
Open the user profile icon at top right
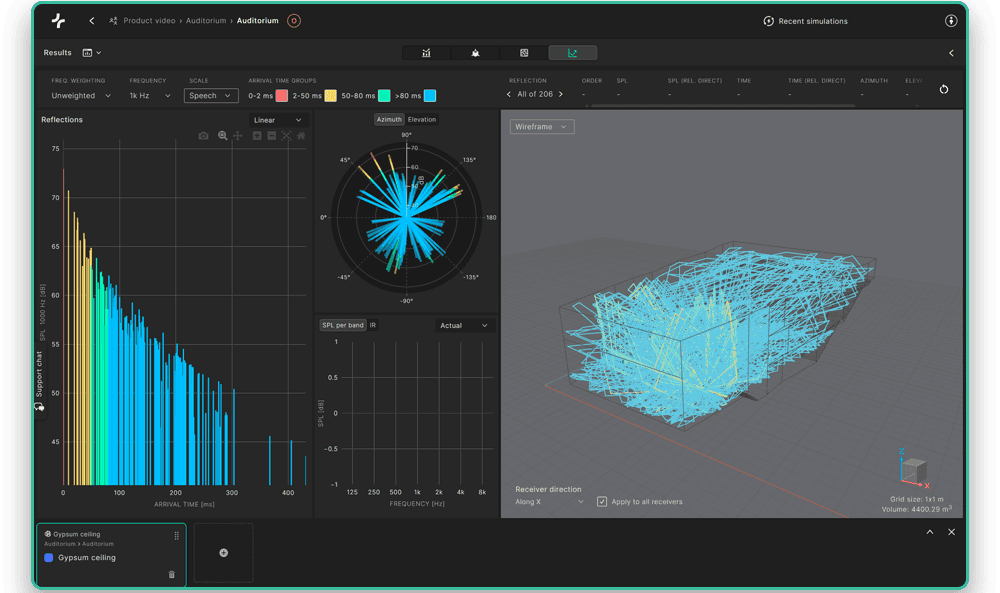(x=951, y=21)
